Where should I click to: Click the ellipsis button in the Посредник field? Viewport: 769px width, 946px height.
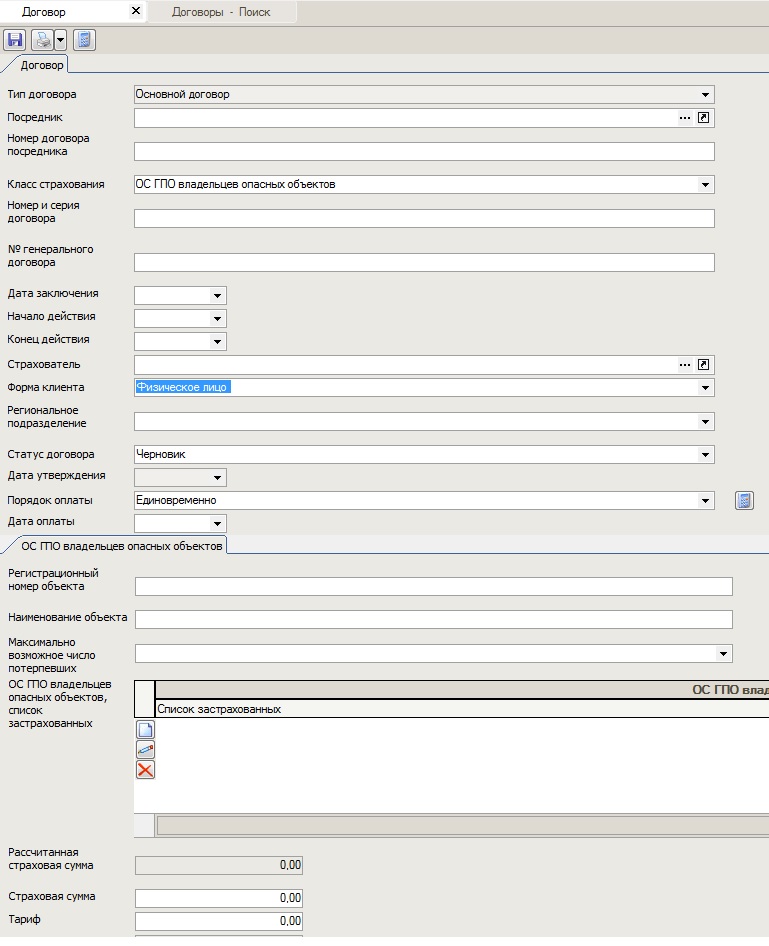685,118
